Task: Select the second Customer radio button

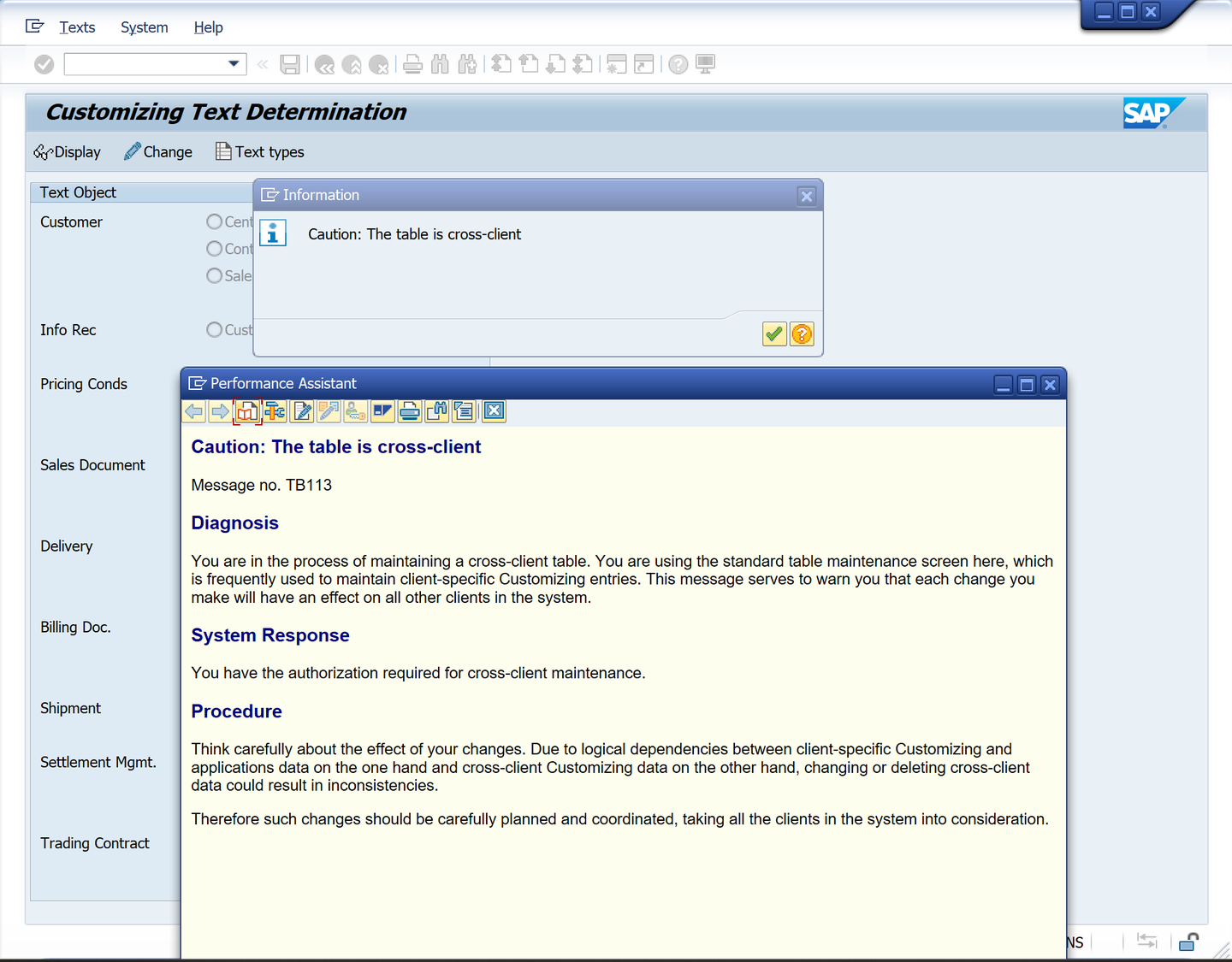Action: click(215, 249)
